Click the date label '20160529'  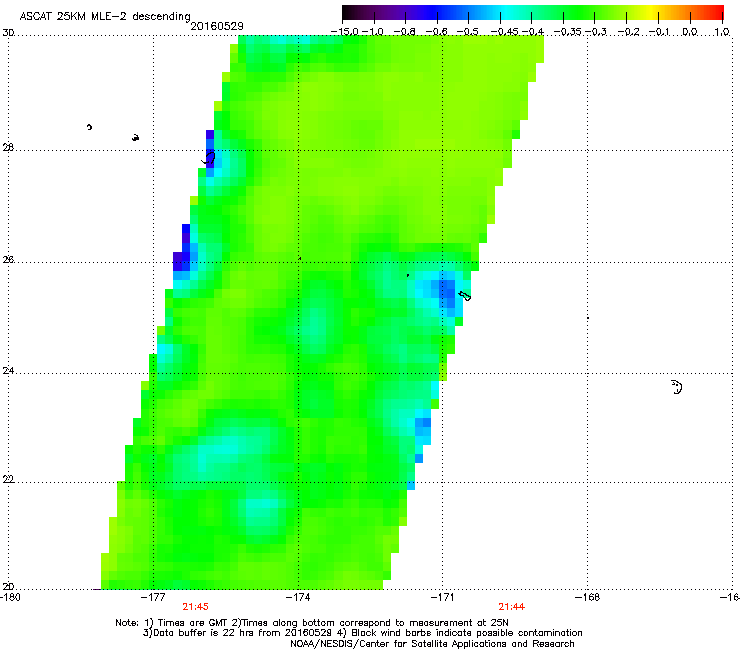click(x=217, y=26)
